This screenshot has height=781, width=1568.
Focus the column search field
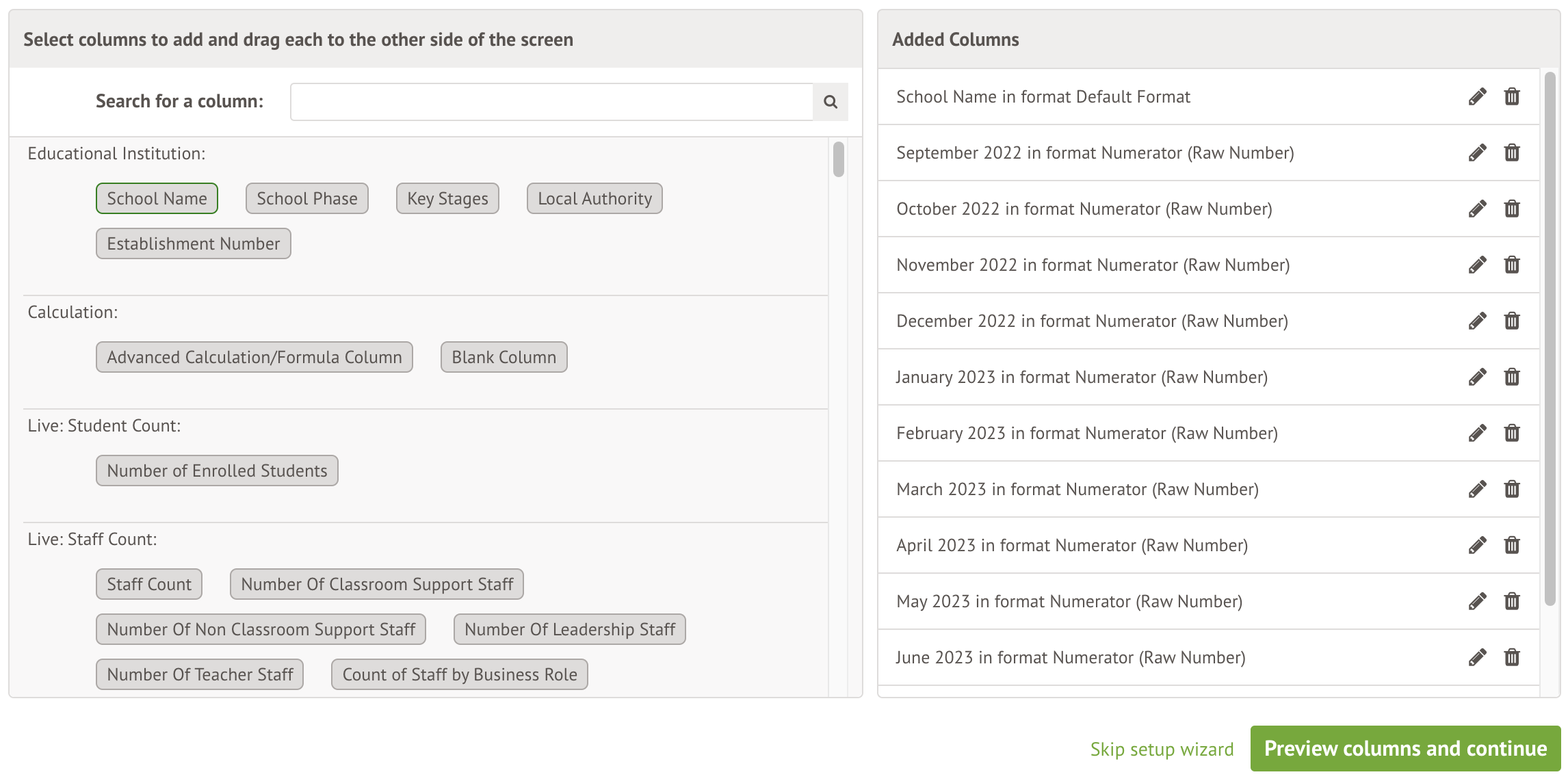551,102
